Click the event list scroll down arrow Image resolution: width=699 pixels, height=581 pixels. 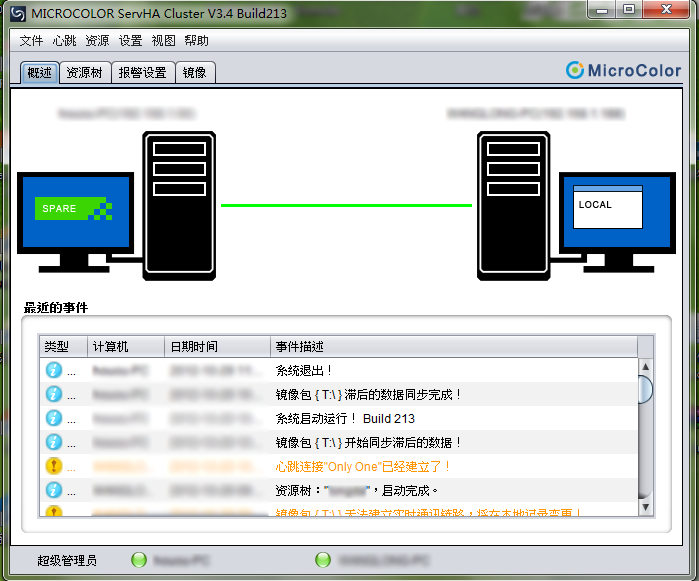coord(646,507)
